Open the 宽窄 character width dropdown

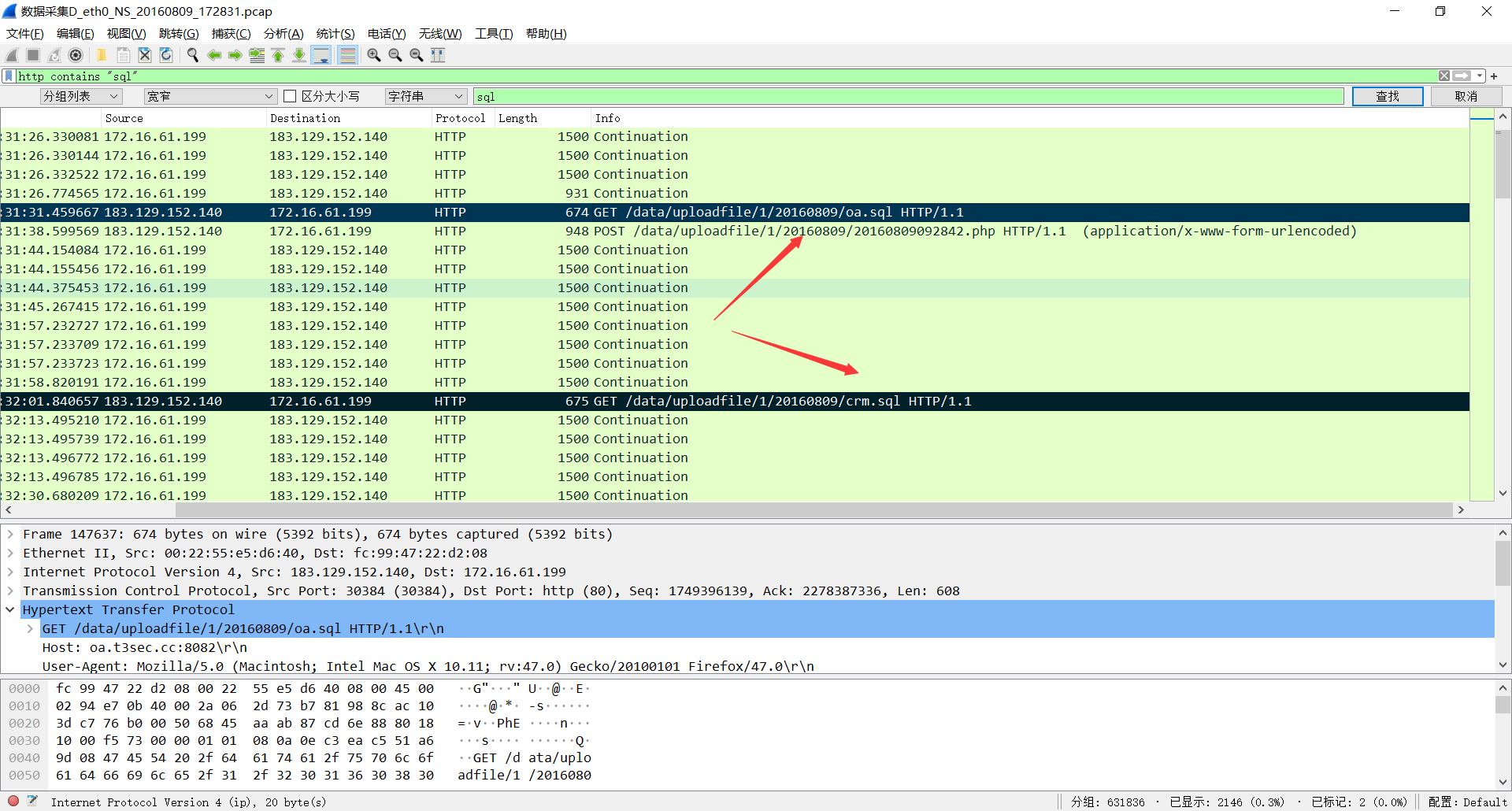click(x=210, y=96)
